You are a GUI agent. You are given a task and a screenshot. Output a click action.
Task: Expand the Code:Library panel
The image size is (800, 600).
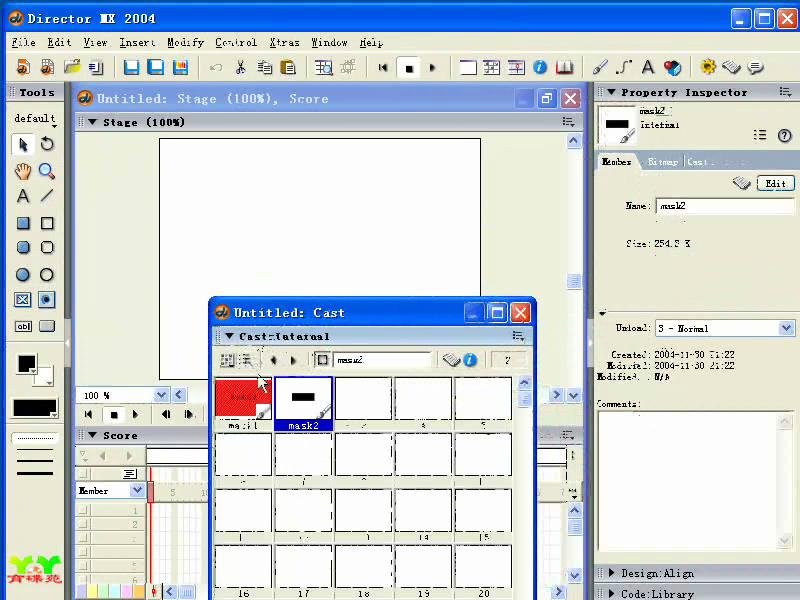pos(611,593)
